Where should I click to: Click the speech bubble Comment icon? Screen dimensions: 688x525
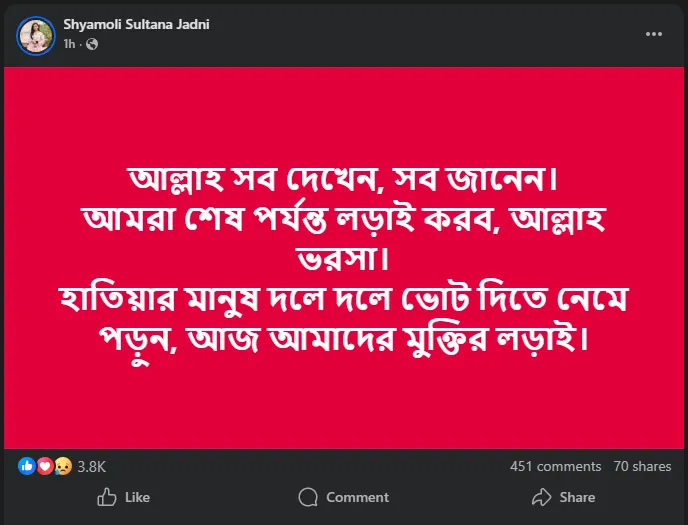pyautogui.click(x=308, y=497)
